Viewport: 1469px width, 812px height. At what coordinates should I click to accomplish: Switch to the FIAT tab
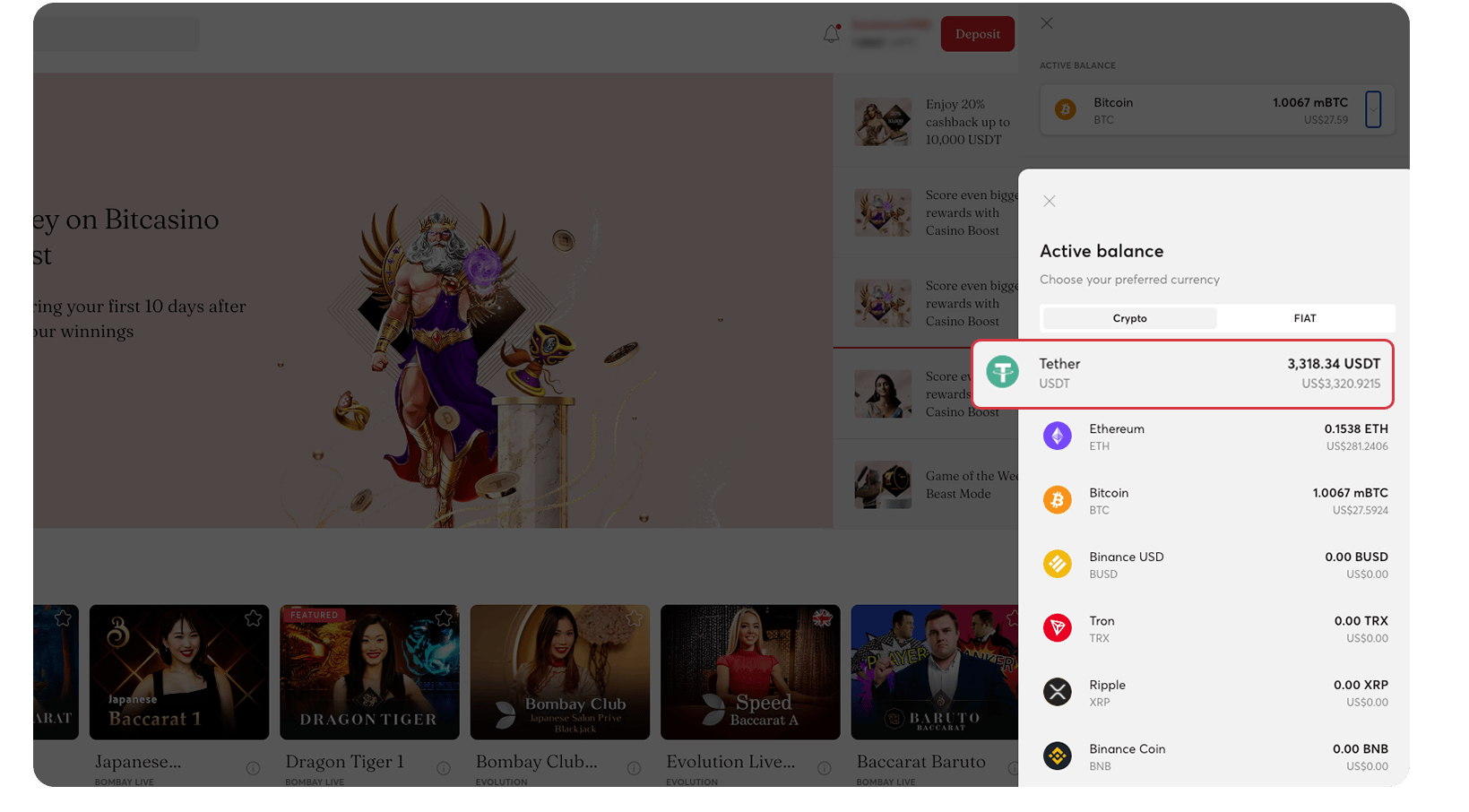click(1304, 318)
